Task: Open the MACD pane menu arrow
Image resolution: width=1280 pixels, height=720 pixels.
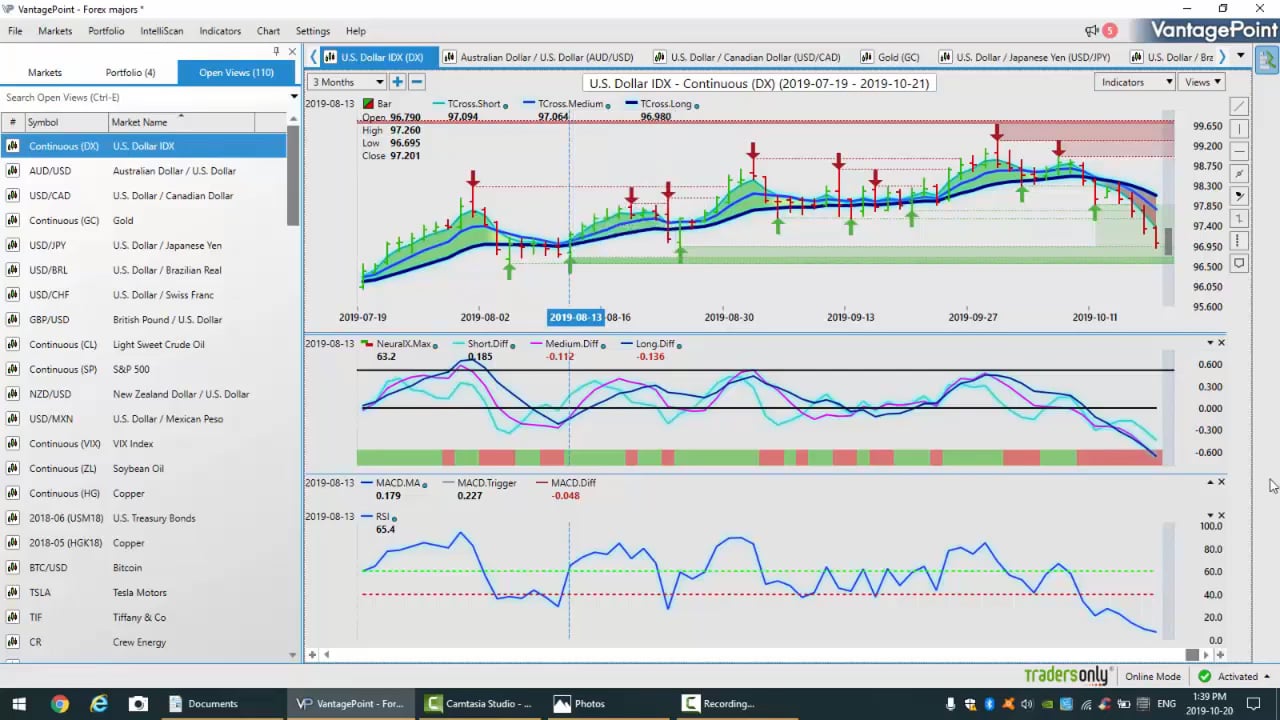Action: 1209,482
